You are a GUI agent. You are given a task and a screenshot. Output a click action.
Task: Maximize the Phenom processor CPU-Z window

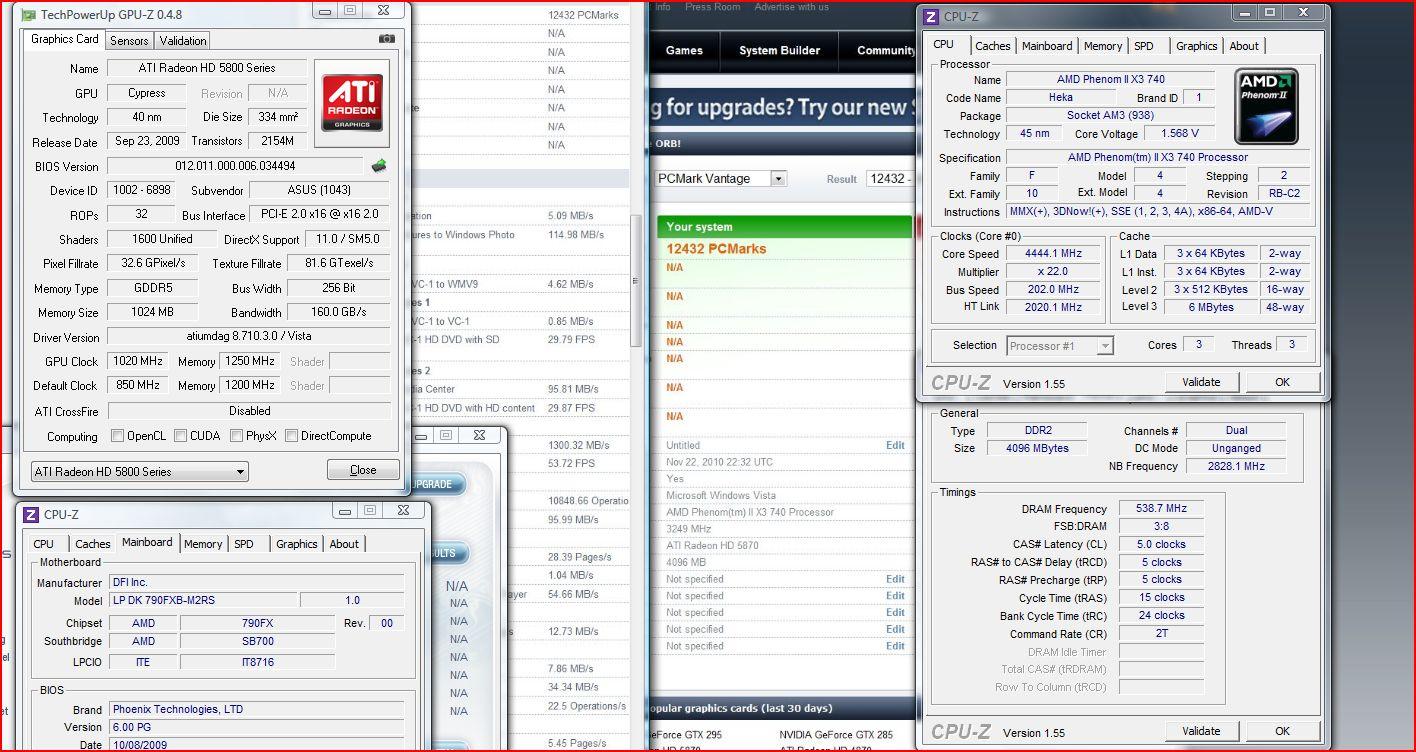pyautogui.click(x=1270, y=12)
